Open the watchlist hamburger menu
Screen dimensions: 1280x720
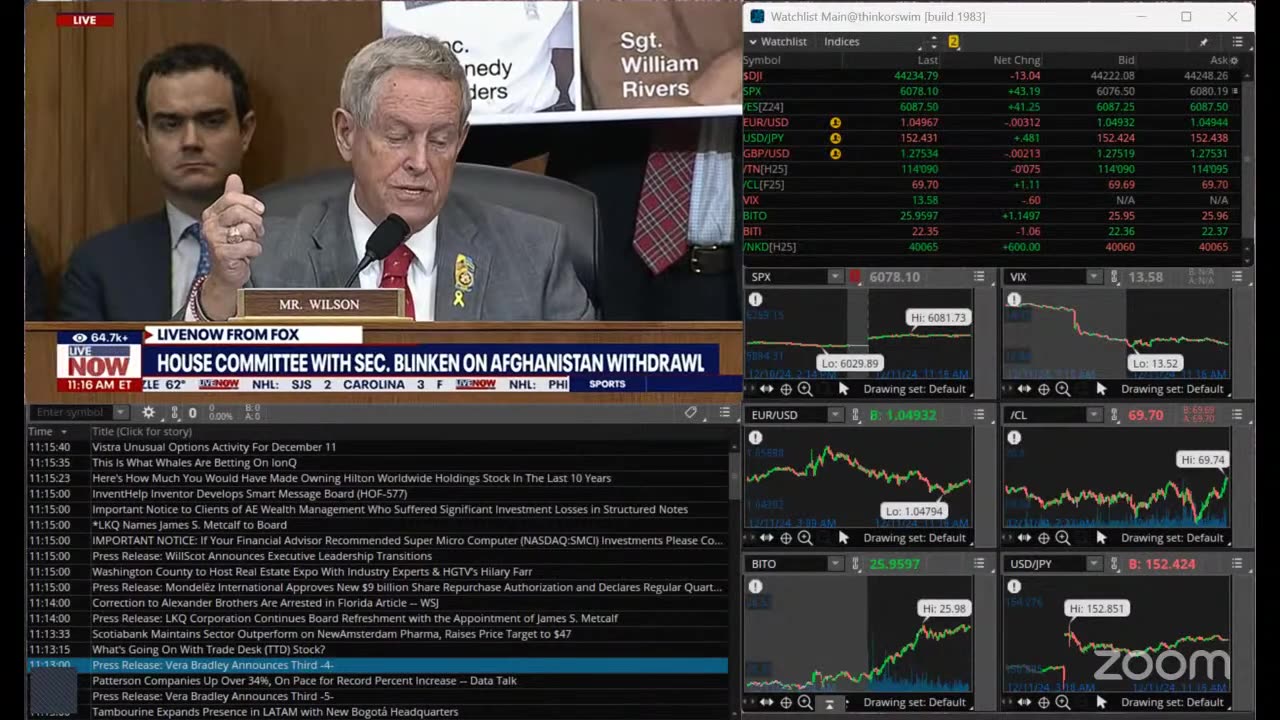pyautogui.click(x=1237, y=42)
